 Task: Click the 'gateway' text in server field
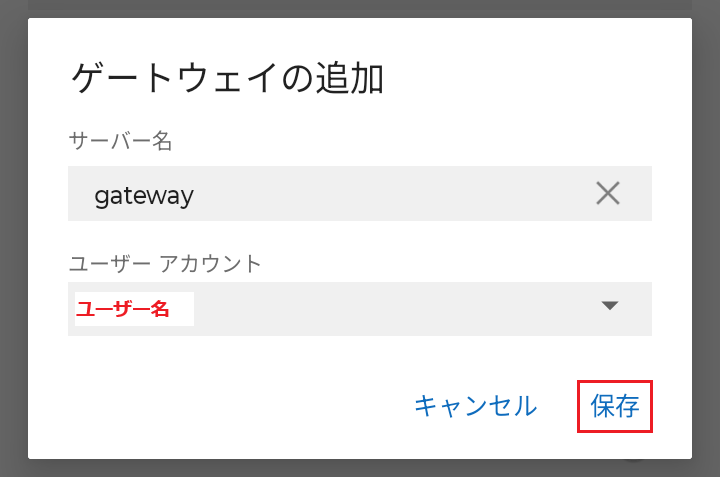144,194
